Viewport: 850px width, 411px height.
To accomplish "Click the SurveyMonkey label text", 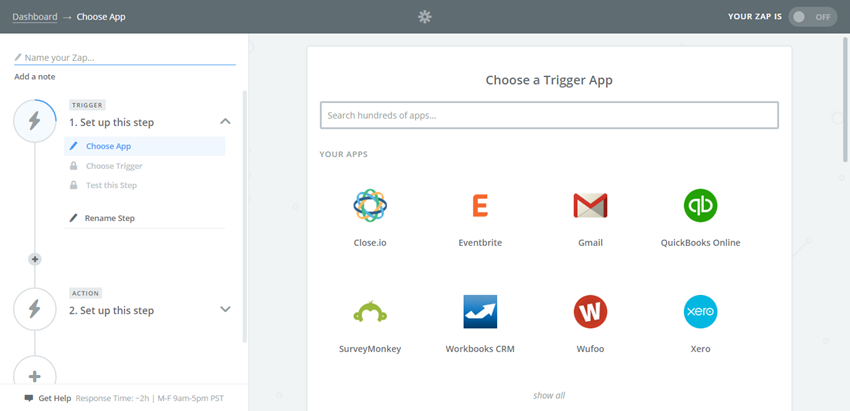I will 370,349.
